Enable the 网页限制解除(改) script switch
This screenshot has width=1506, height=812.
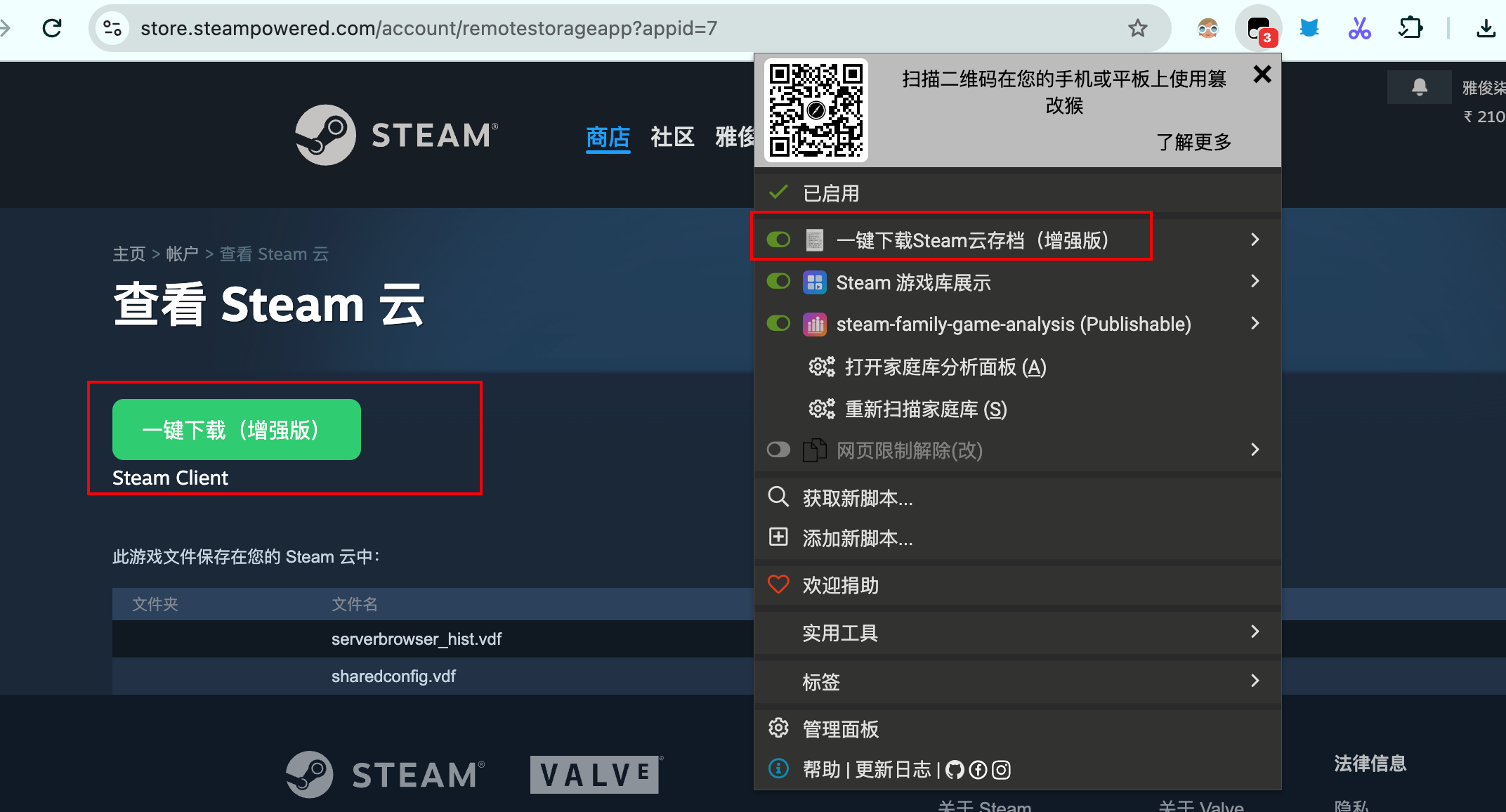[x=778, y=450]
